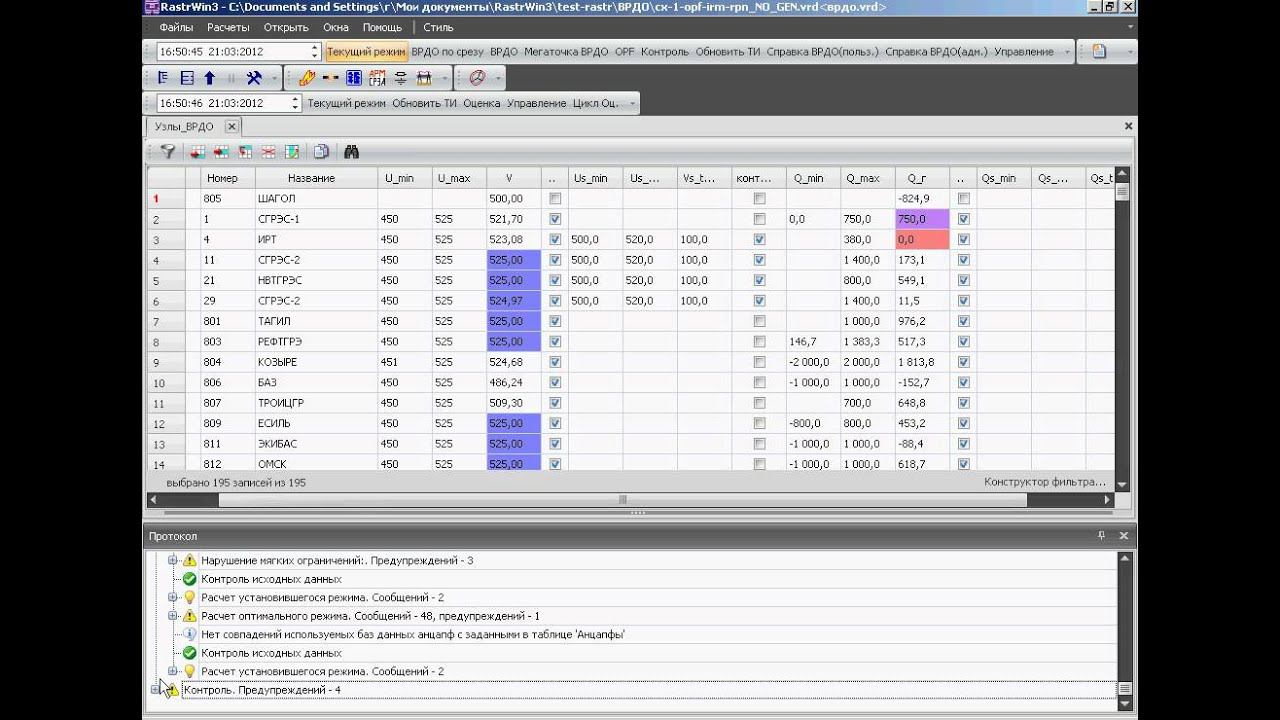Viewport: 1280px width, 720px height.
Task: Open the Окна menu
Action: tap(336, 28)
